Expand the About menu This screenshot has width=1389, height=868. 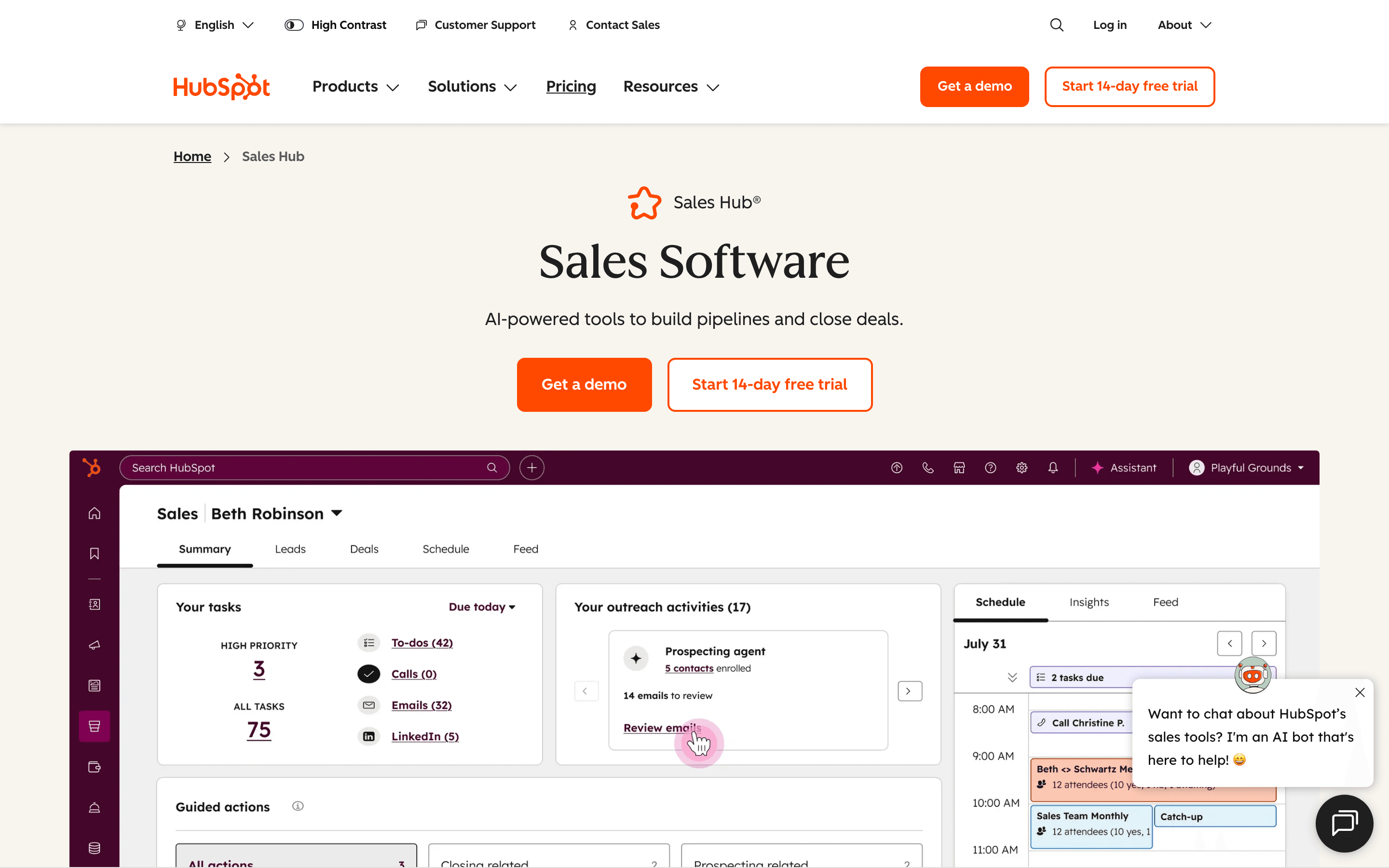[x=1184, y=25]
